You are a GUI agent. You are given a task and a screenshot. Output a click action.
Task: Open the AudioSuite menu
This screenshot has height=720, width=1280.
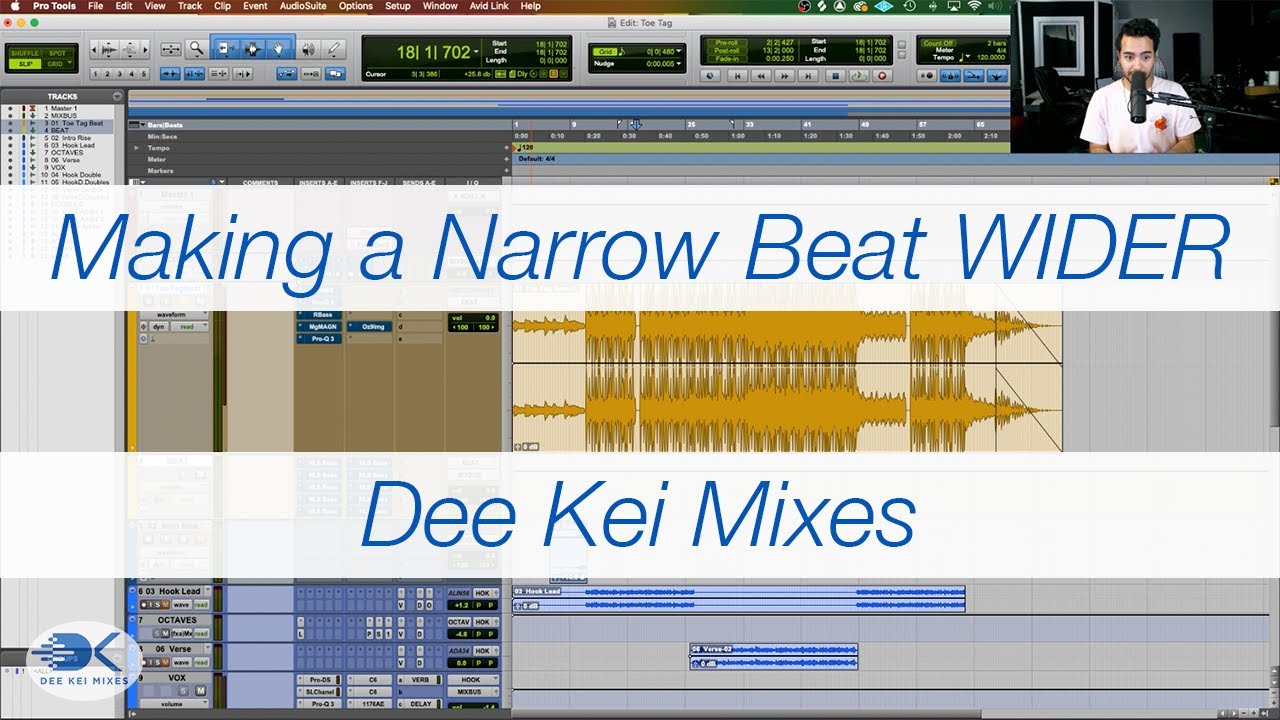click(x=302, y=6)
